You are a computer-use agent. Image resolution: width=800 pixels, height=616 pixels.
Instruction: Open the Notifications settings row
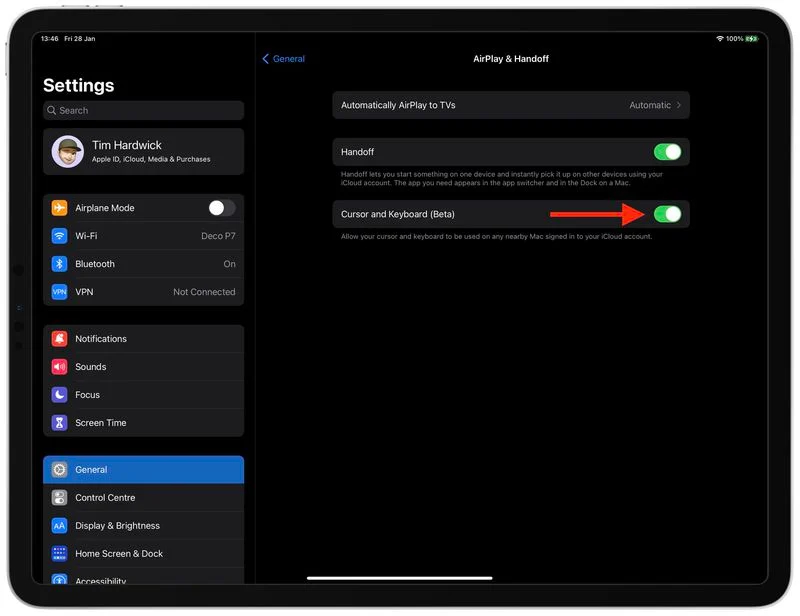click(x=143, y=338)
